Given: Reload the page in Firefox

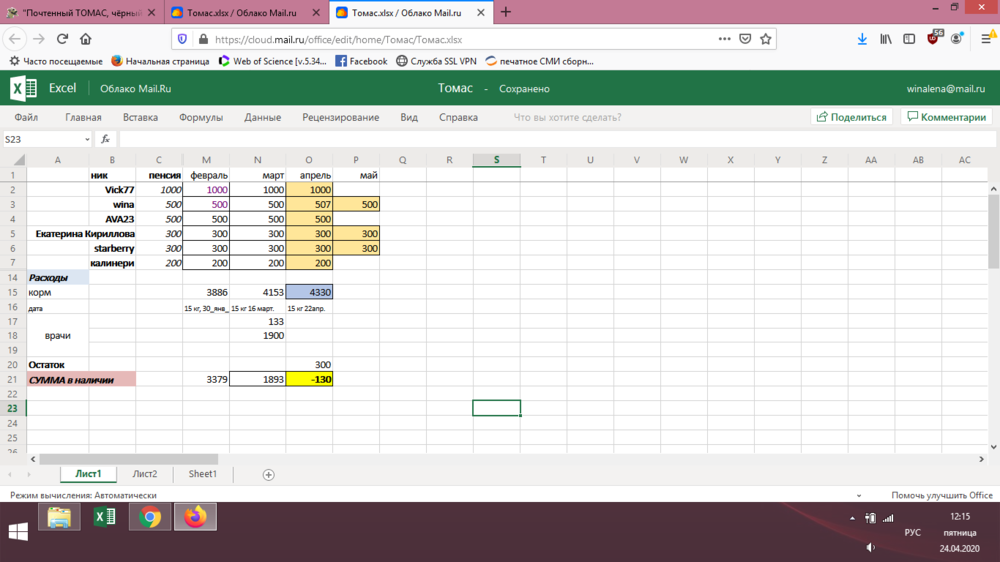Looking at the screenshot, I should (62, 39).
